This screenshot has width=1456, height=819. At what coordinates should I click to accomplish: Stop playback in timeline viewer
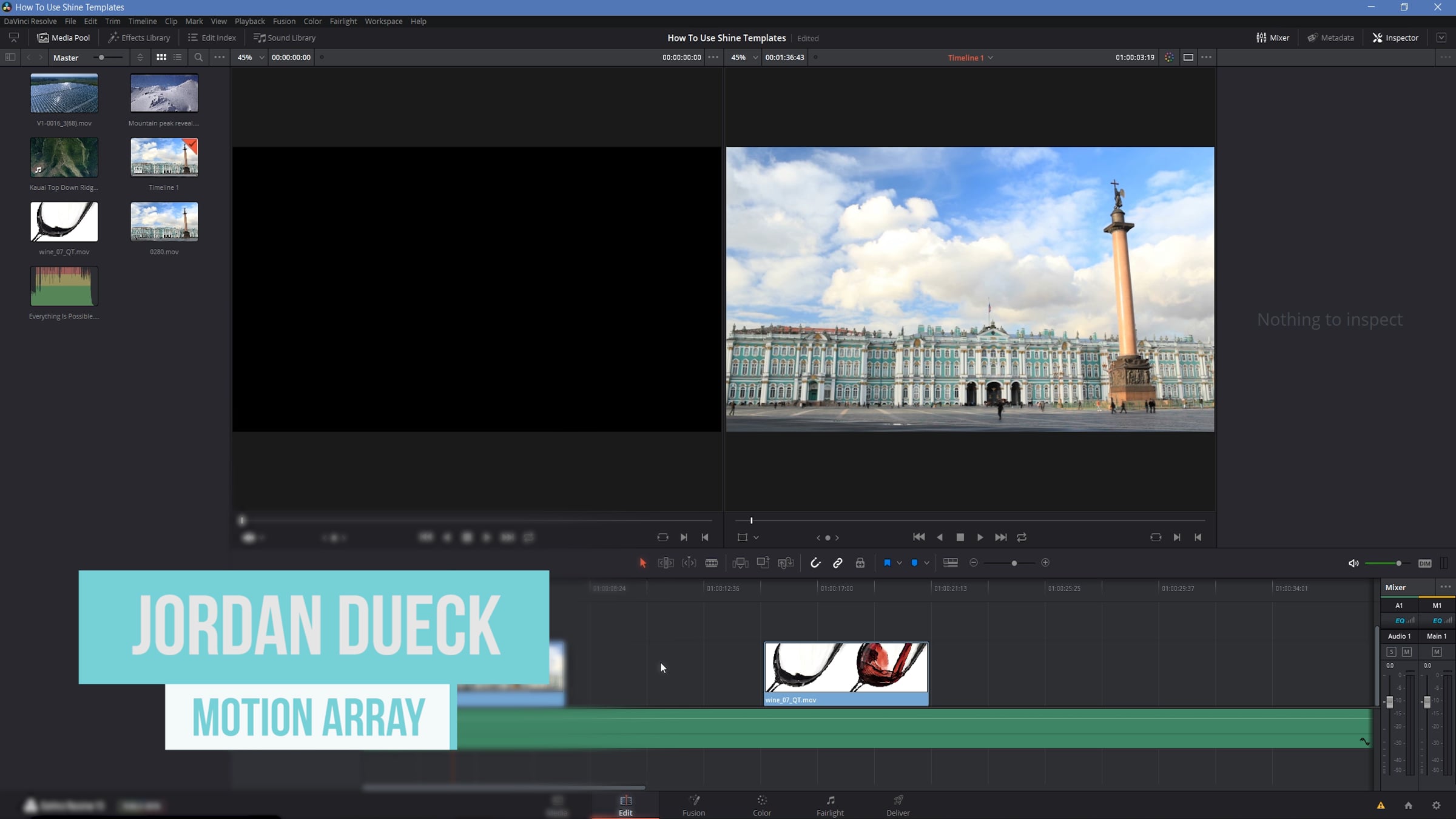(x=960, y=538)
